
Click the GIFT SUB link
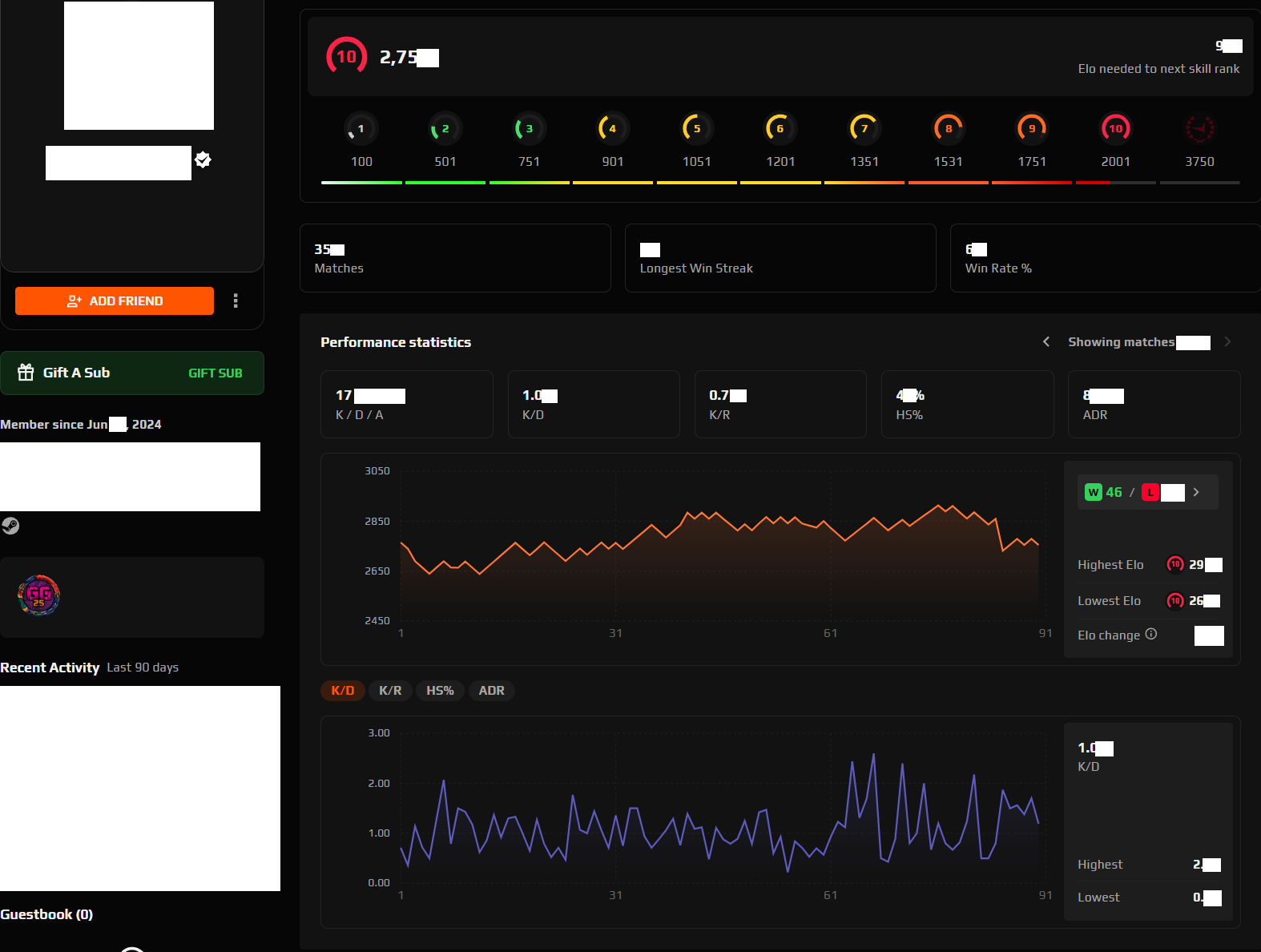point(215,373)
